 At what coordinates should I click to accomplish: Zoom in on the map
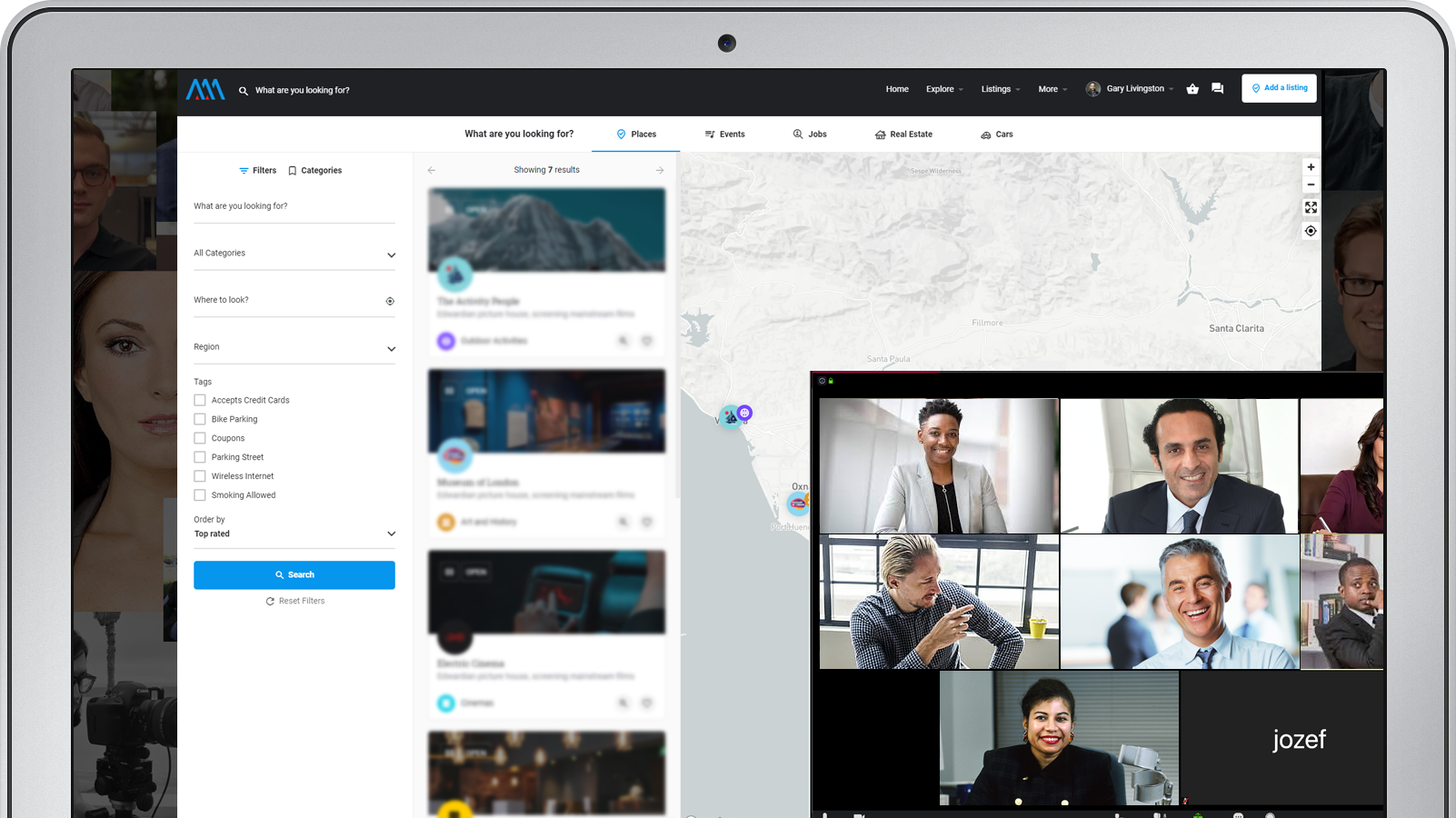point(1311,167)
